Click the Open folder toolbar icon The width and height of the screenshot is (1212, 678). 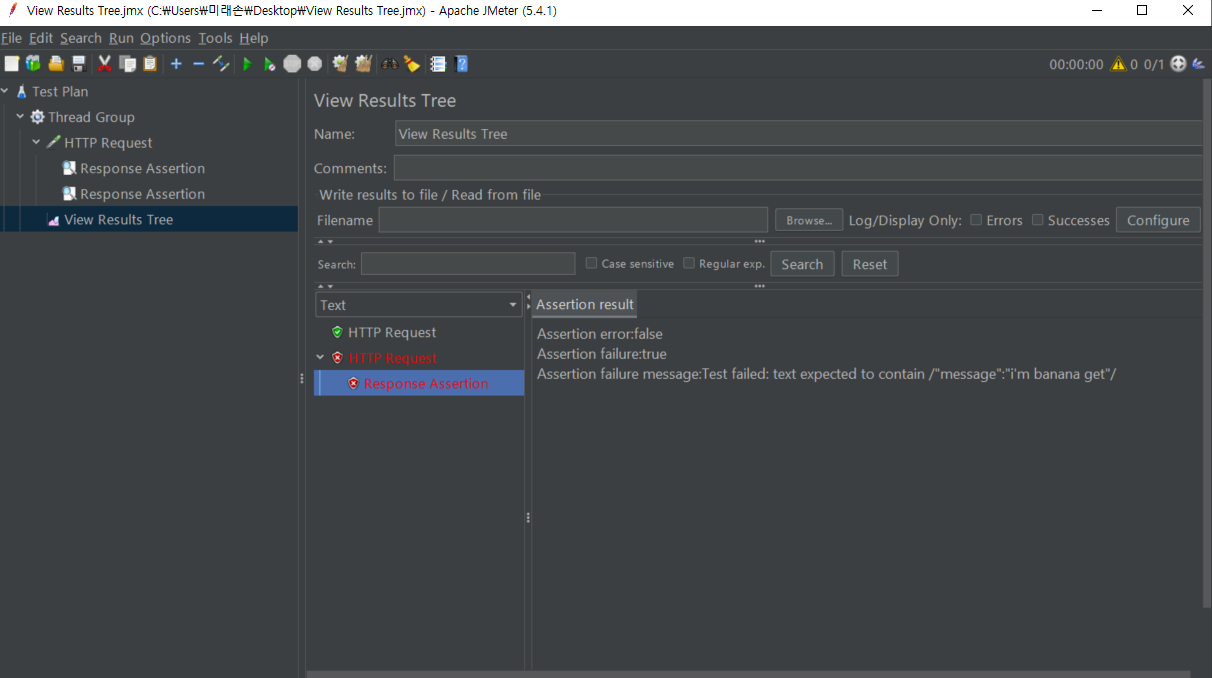[56, 64]
